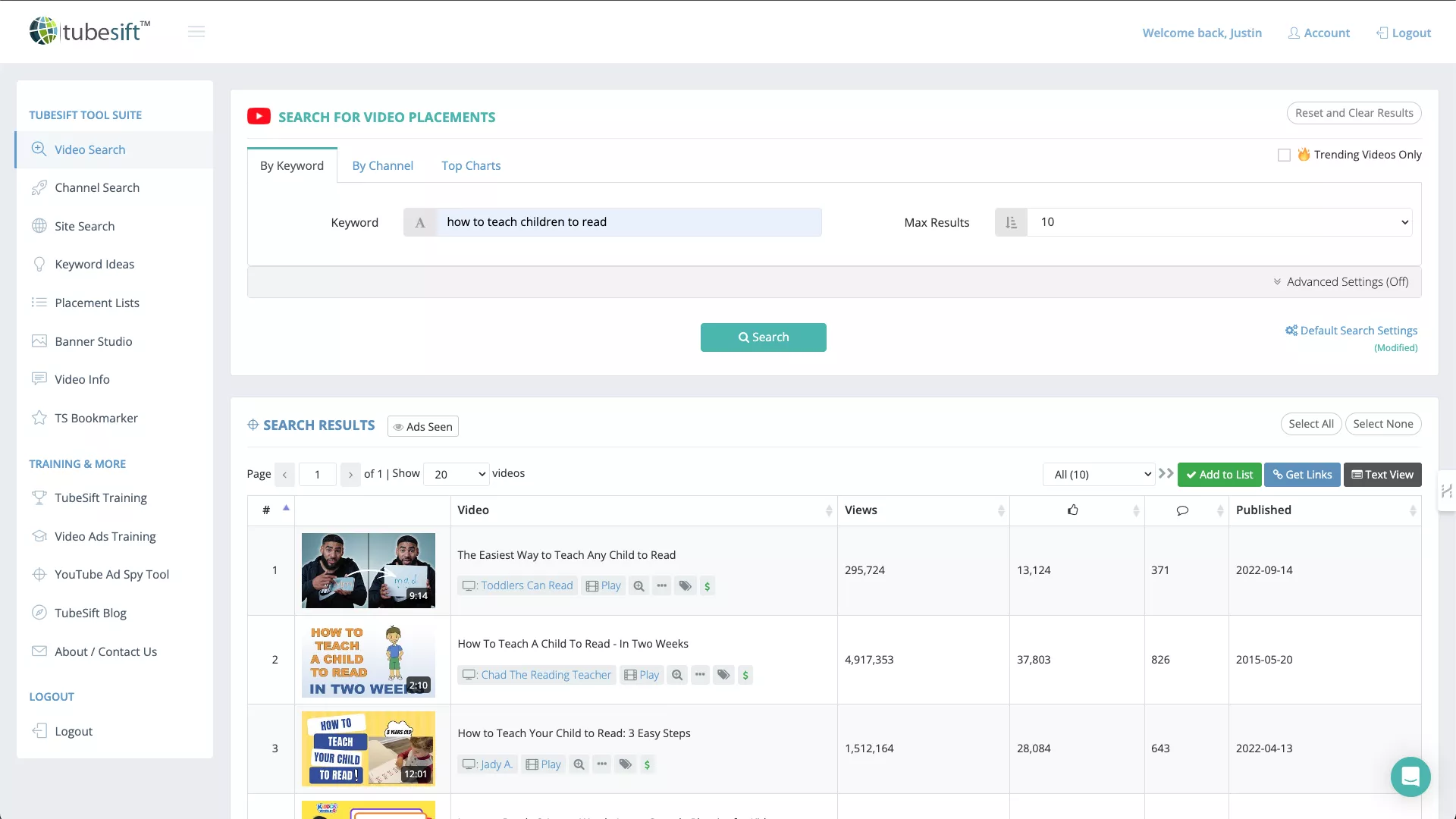Click the Keyword text input field
1456x819 pixels.
[629, 222]
